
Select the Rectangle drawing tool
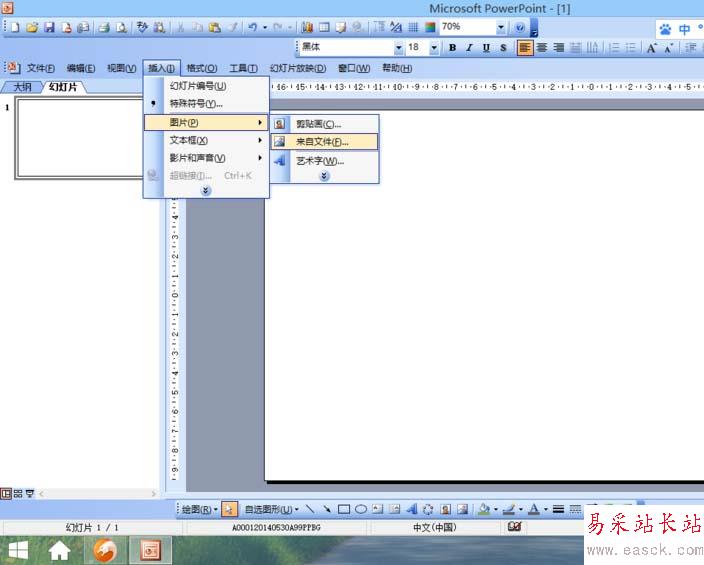(x=344, y=509)
